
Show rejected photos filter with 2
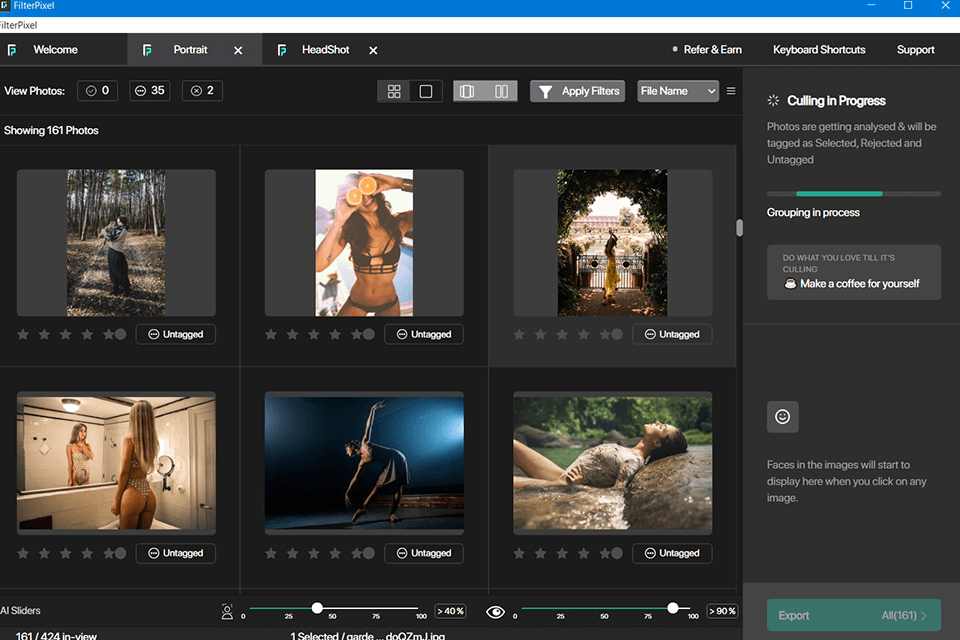tap(202, 91)
